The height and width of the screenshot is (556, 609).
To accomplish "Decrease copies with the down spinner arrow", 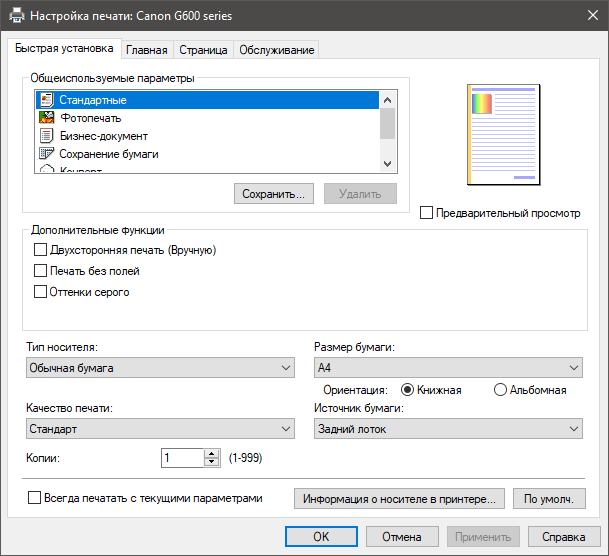I will [212, 462].
